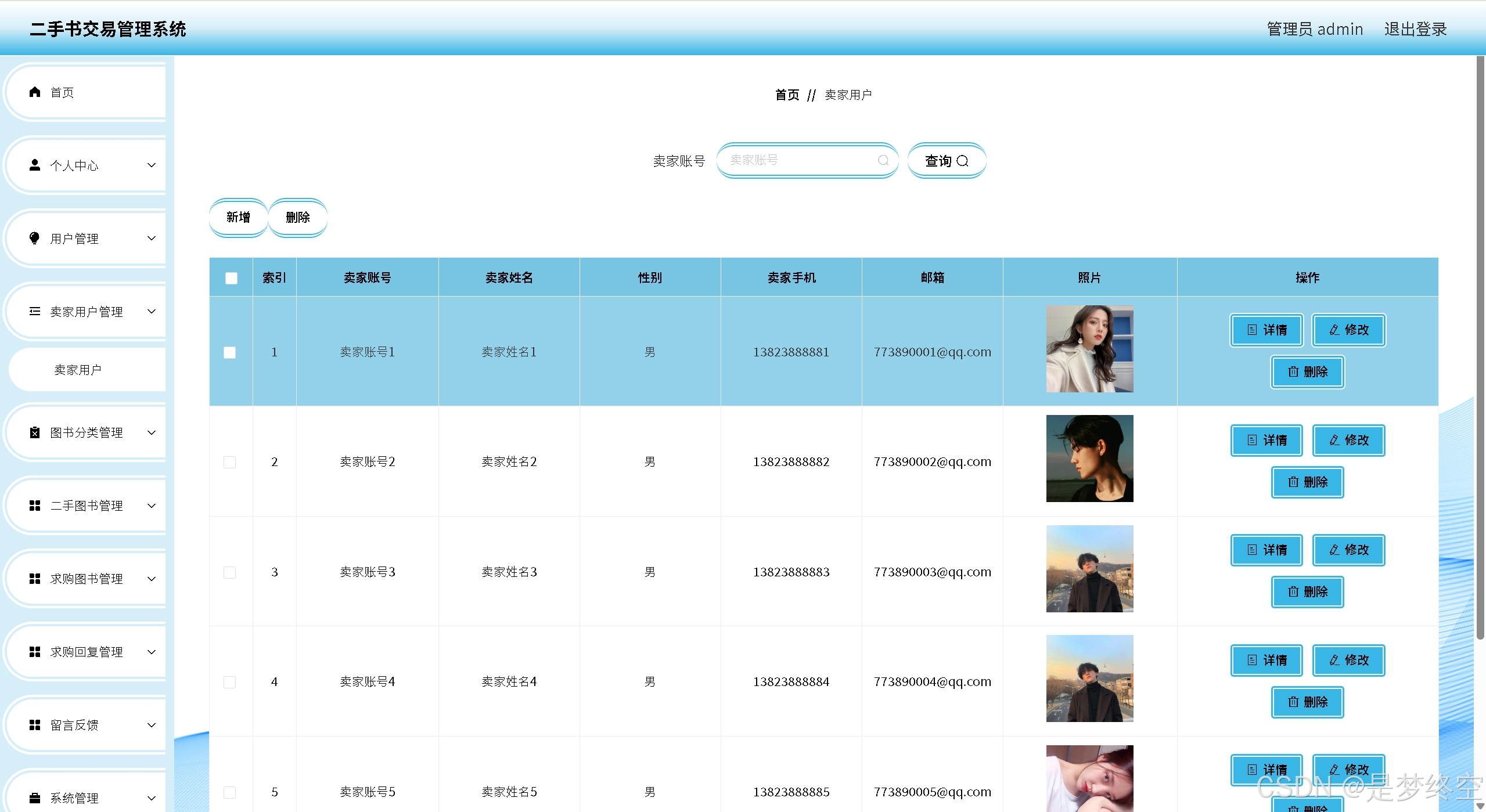Click the pencil icon on row 4's 修改 button
The width and height of the screenshot is (1486, 812).
(1334, 660)
